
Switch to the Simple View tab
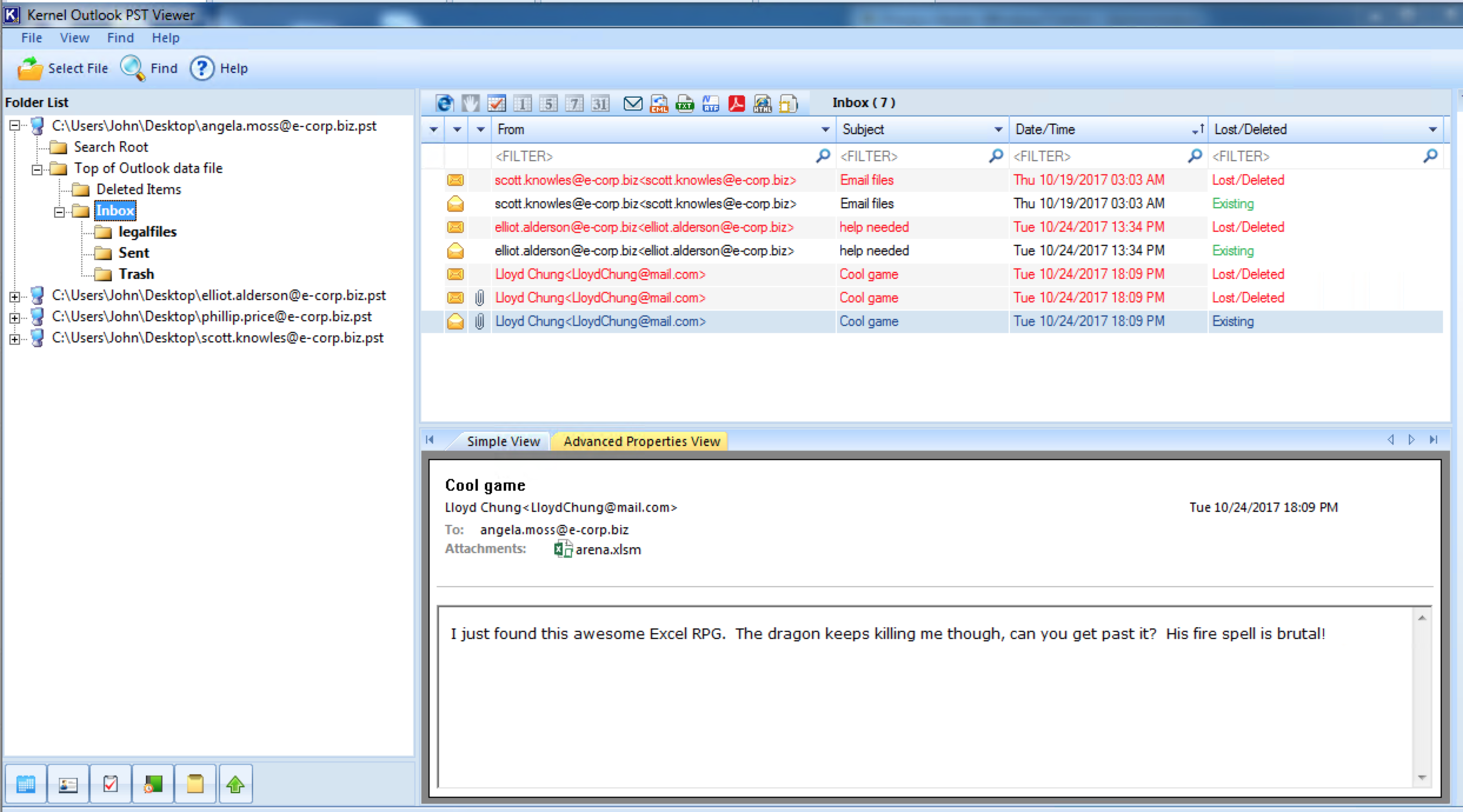[503, 441]
